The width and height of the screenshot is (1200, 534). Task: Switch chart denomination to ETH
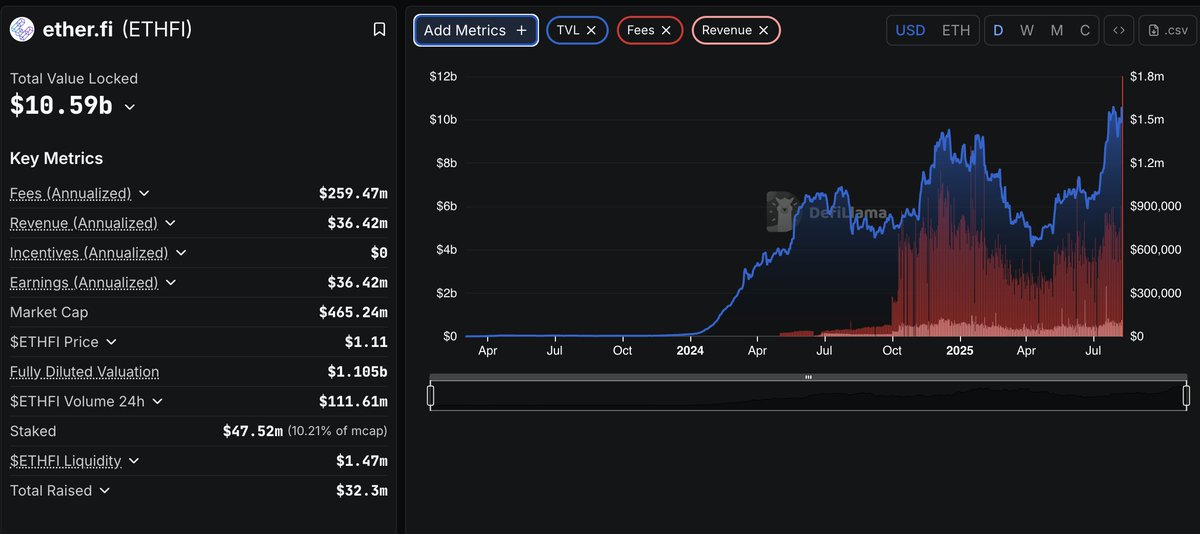956,30
